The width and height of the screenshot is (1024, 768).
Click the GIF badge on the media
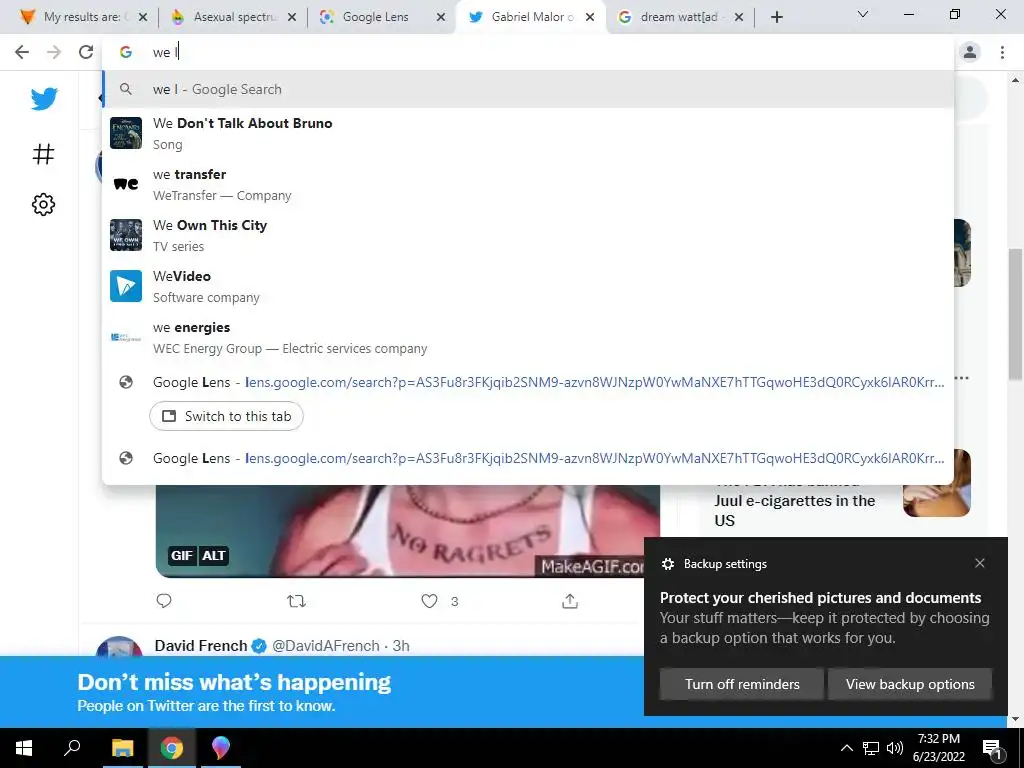point(182,556)
